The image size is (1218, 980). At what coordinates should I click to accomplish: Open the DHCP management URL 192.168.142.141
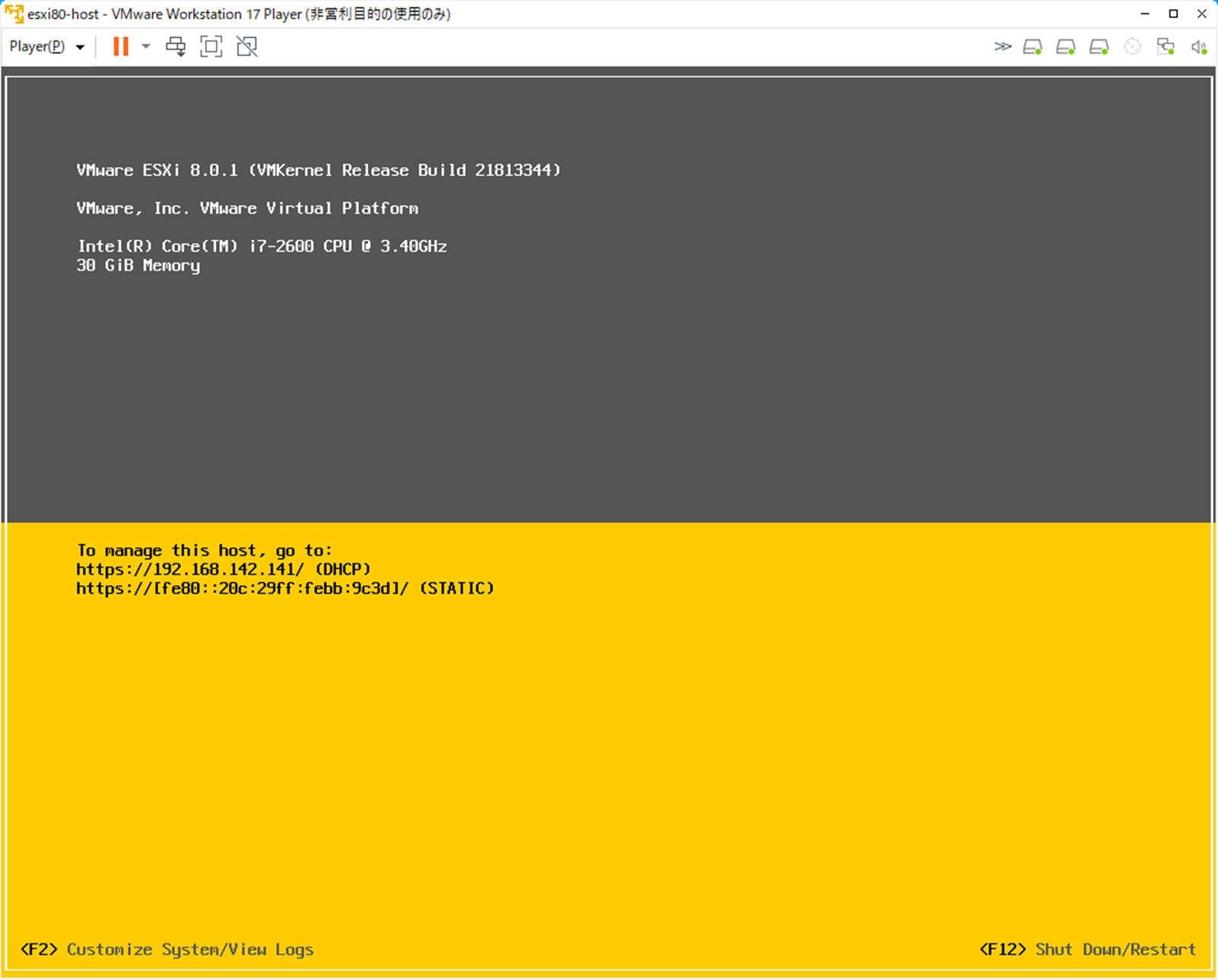(x=224, y=569)
